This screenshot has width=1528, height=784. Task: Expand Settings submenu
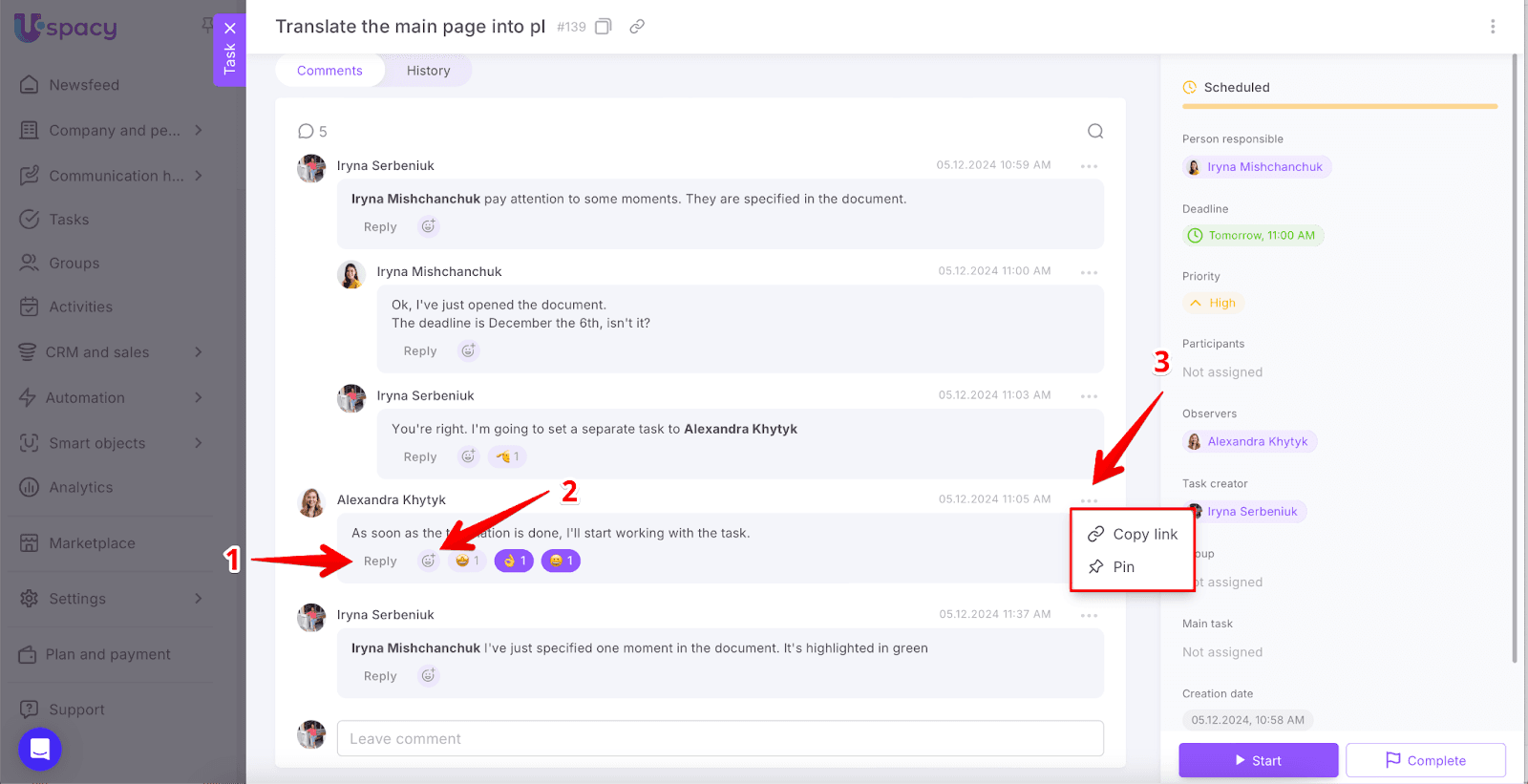coord(199,599)
